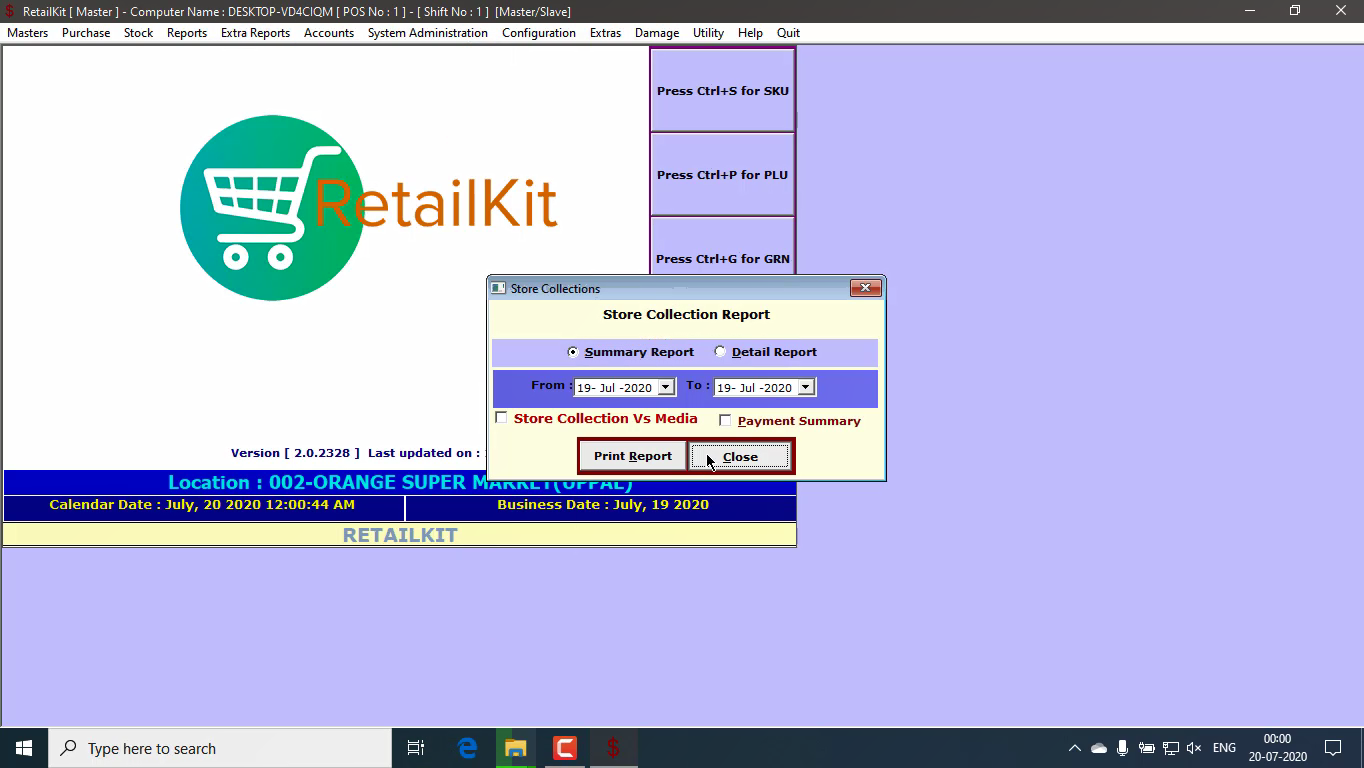Open the Stock menu
1364x768 pixels.
point(138,33)
